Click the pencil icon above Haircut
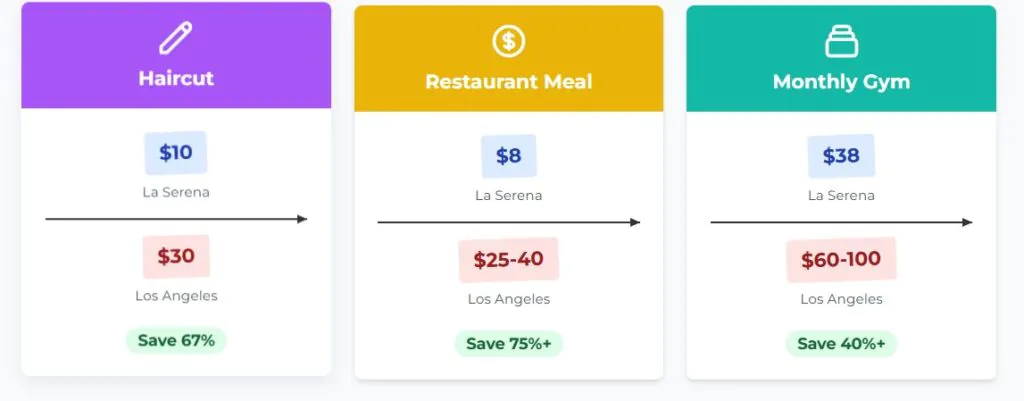Viewport: 1024px width, 401px height. coord(176,38)
